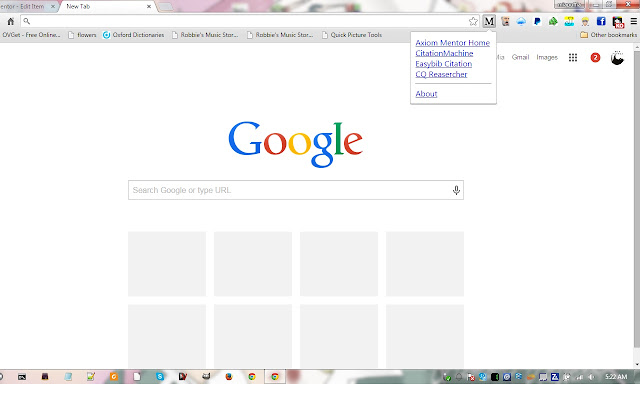Open command prompt from the taskbar
Screen dimensions: 640x400
point(22,377)
